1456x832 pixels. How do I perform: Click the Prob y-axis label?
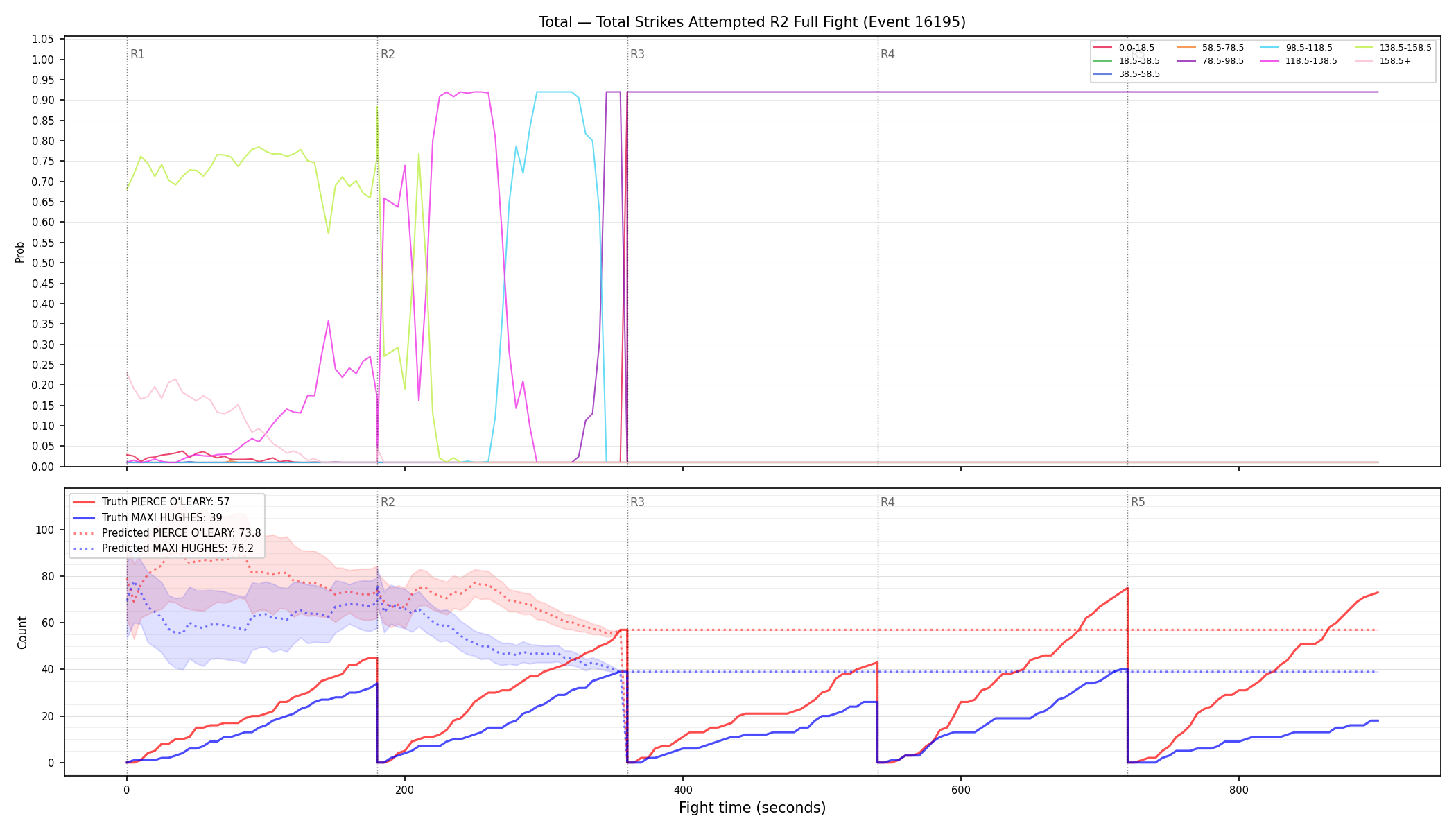20,252
